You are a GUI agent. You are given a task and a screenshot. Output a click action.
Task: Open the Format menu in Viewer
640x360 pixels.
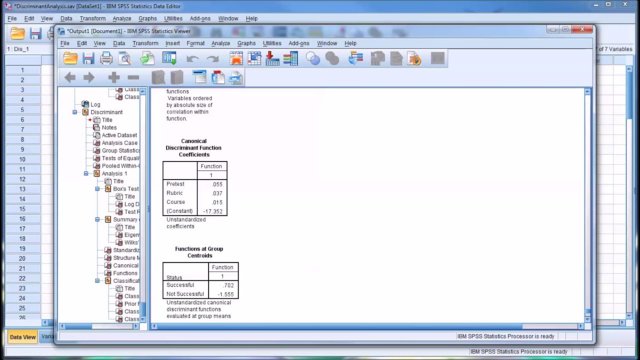point(195,43)
